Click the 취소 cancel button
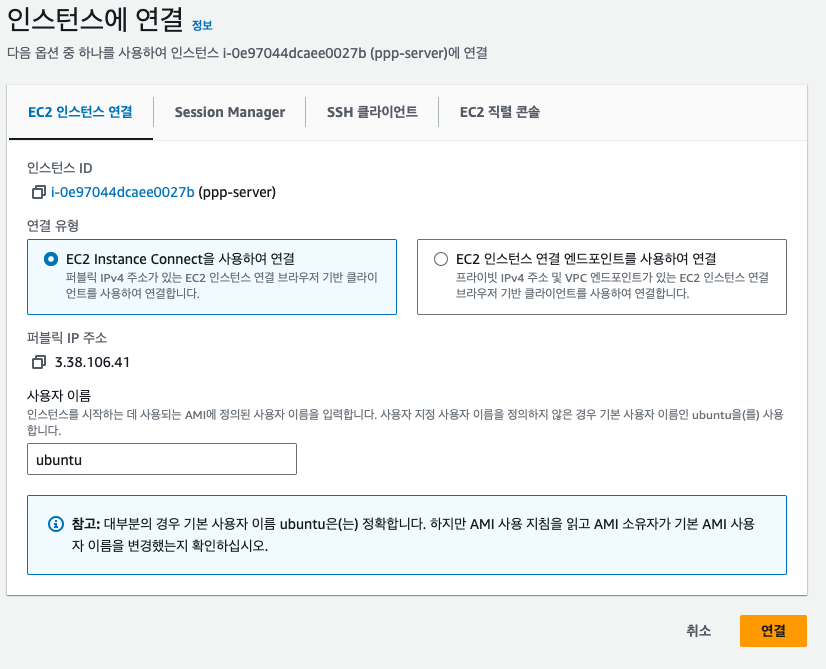 pyautogui.click(x=699, y=631)
